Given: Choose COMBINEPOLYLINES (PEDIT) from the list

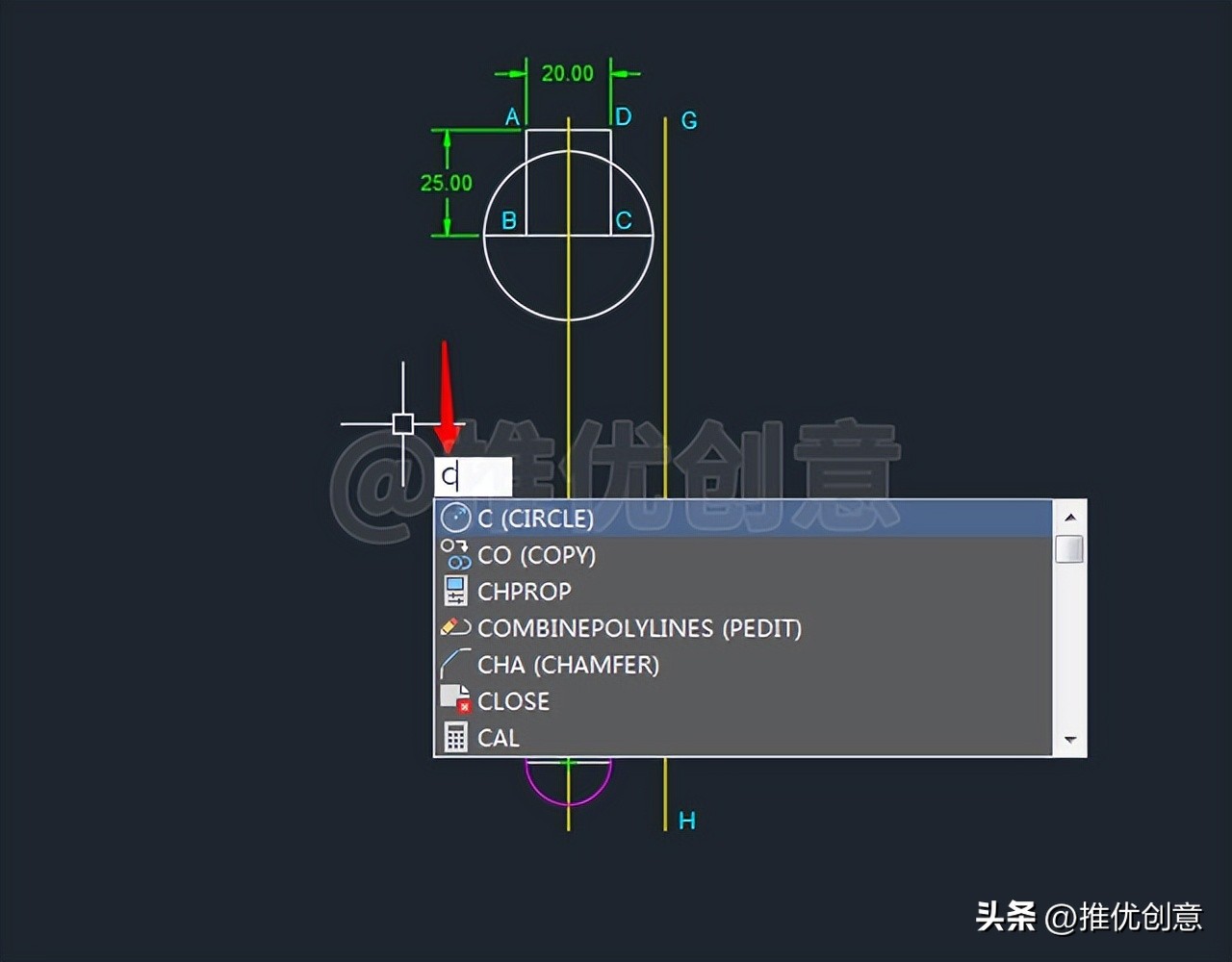Looking at the screenshot, I should tap(640, 627).
